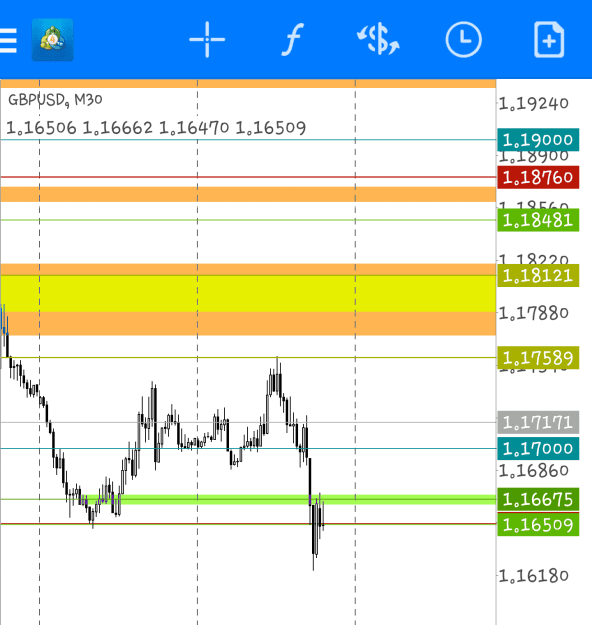The image size is (592, 625).
Task: Select the 1.18121 price level label
Action: pyautogui.click(x=538, y=275)
